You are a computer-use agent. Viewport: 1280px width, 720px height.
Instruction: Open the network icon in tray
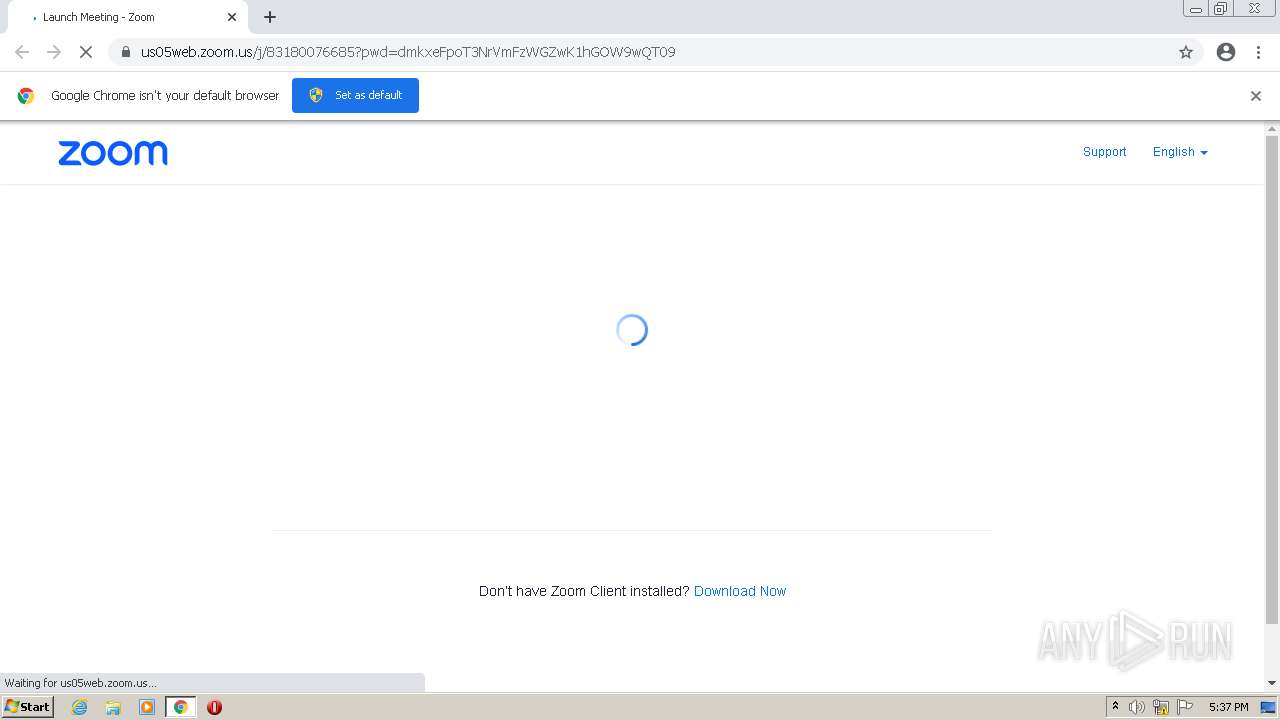[1161, 707]
